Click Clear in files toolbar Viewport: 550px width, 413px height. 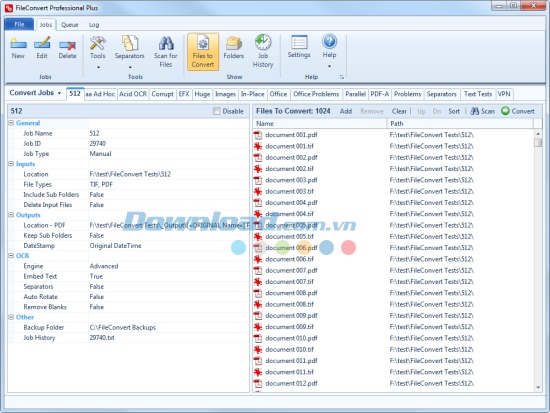pos(399,111)
